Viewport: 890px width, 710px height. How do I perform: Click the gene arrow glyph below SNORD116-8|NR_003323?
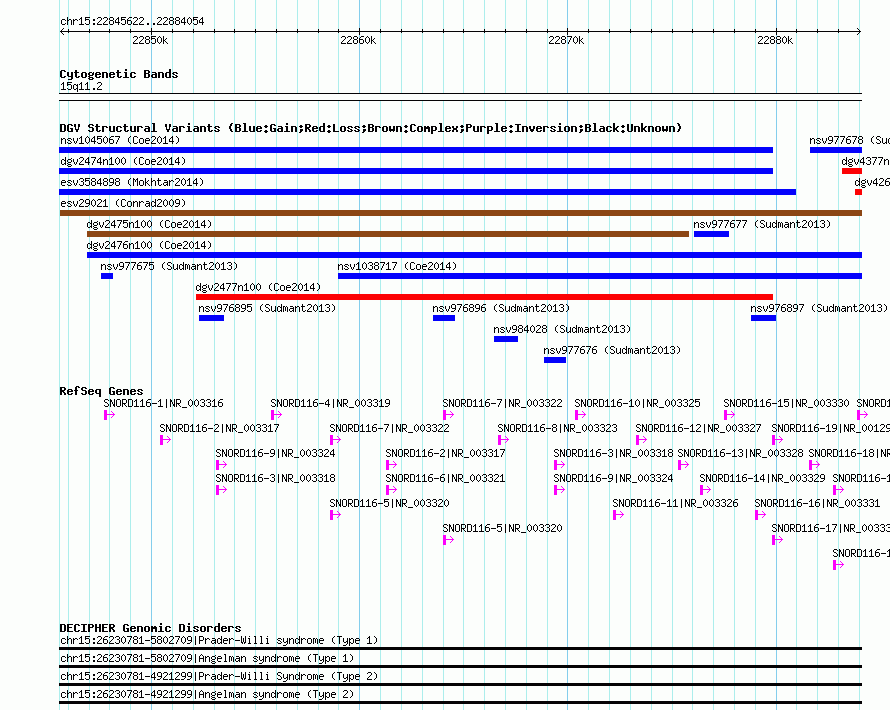(503, 440)
